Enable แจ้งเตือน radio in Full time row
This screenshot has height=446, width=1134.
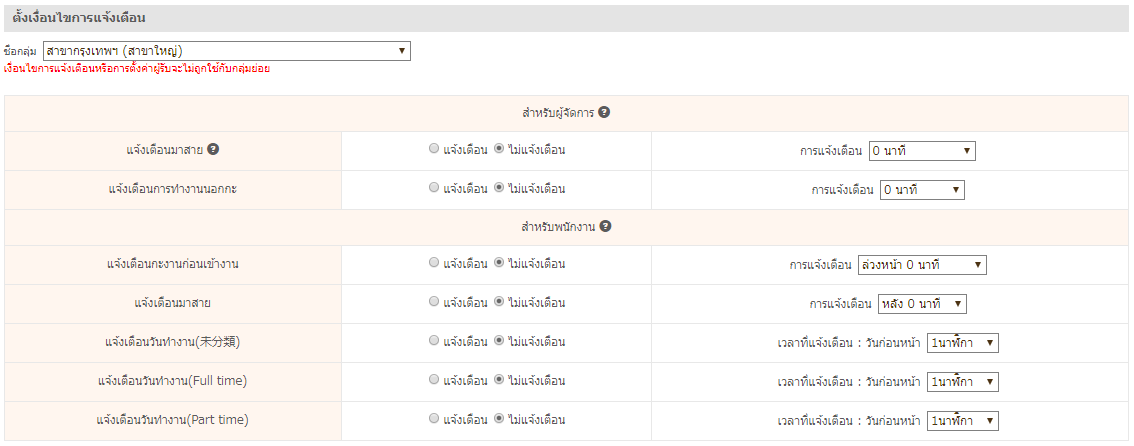(x=434, y=380)
